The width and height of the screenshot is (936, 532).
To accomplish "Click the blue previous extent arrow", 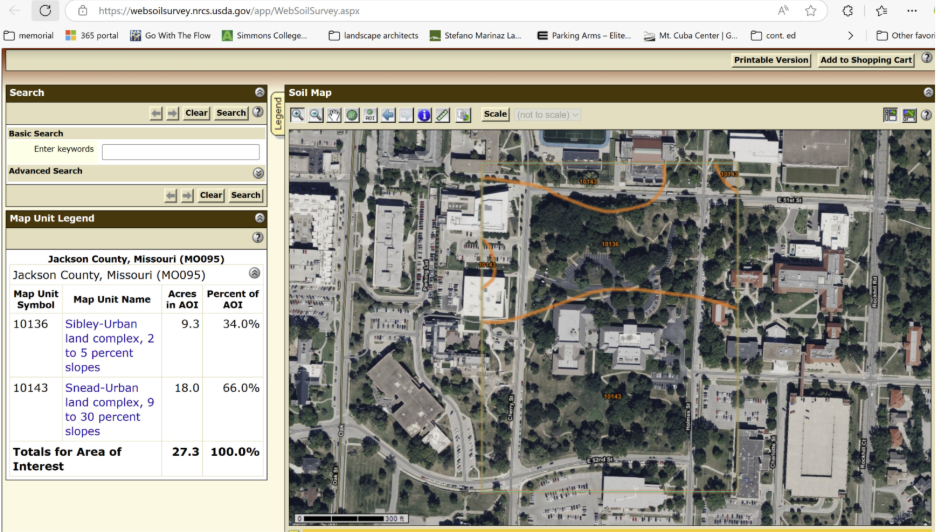I will [x=388, y=115].
